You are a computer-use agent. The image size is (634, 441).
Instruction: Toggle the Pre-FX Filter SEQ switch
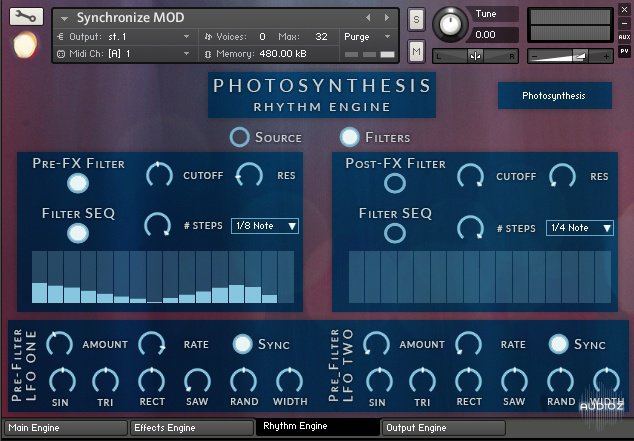(x=78, y=233)
